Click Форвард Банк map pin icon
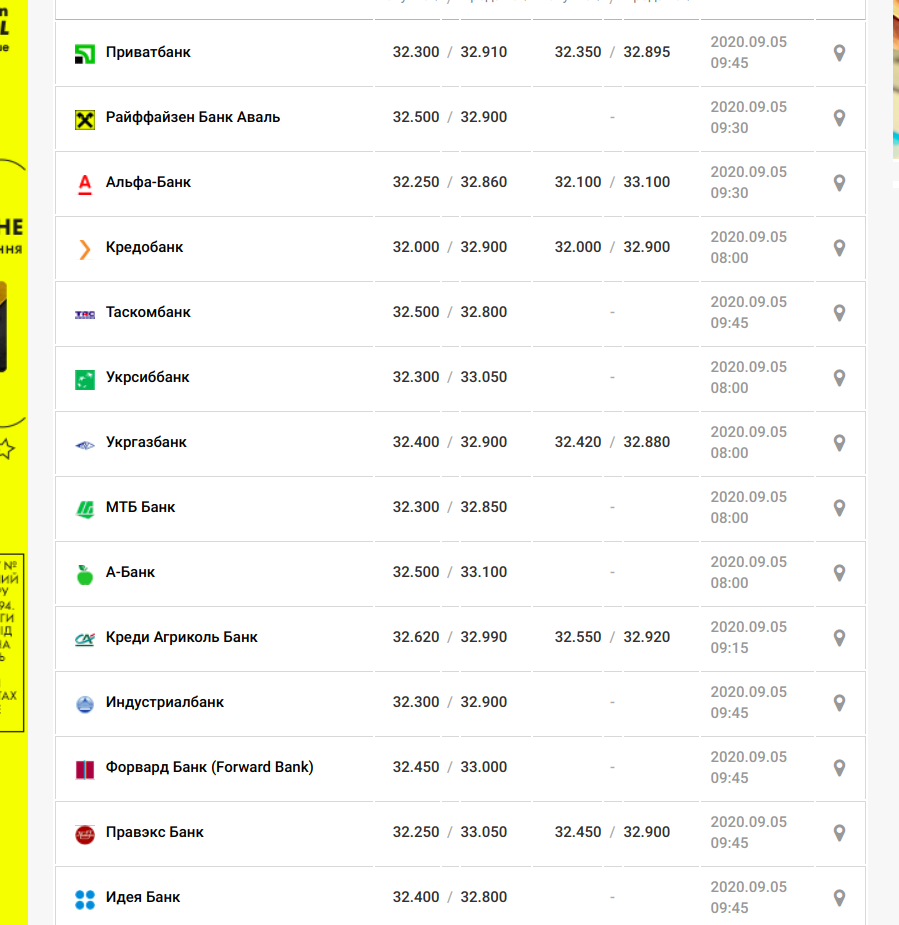The width and height of the screenshot is (899, 925). (839, 767)
